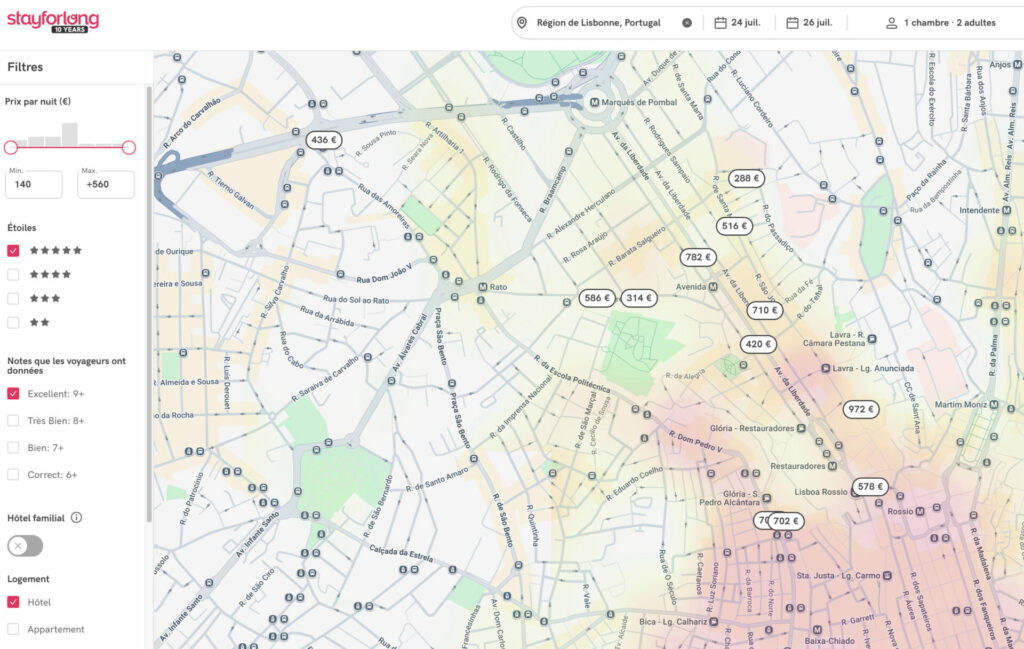Show info for Hôtel familial
The height and width of the screenshot is (649, 1024).
pyautogui.click(x=76, y=518)
